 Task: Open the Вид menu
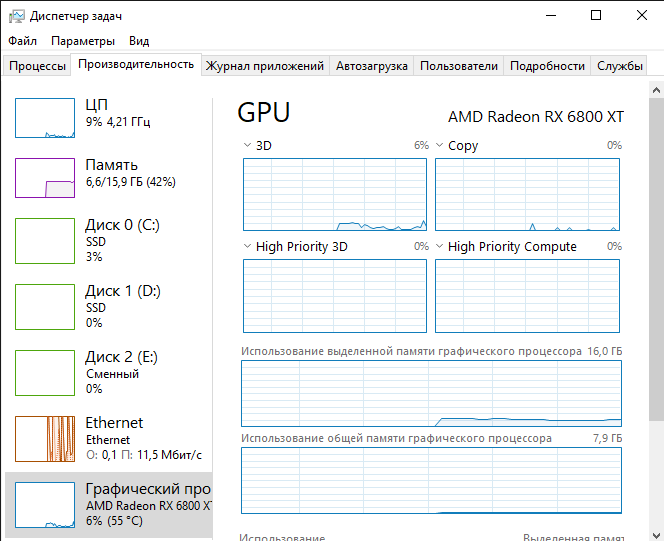(x=139, y=41)
